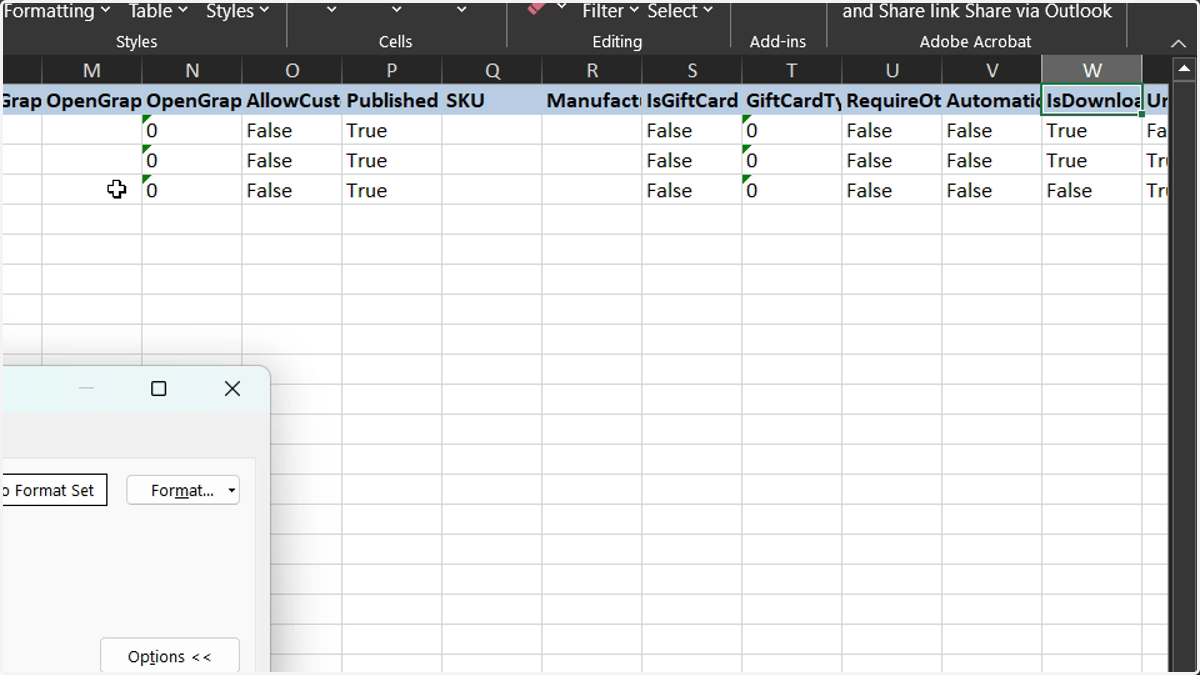The height and width of the screenshot is (675, 1200).
Task: Click the No Format Set preview box
Action: coord(53,491)
